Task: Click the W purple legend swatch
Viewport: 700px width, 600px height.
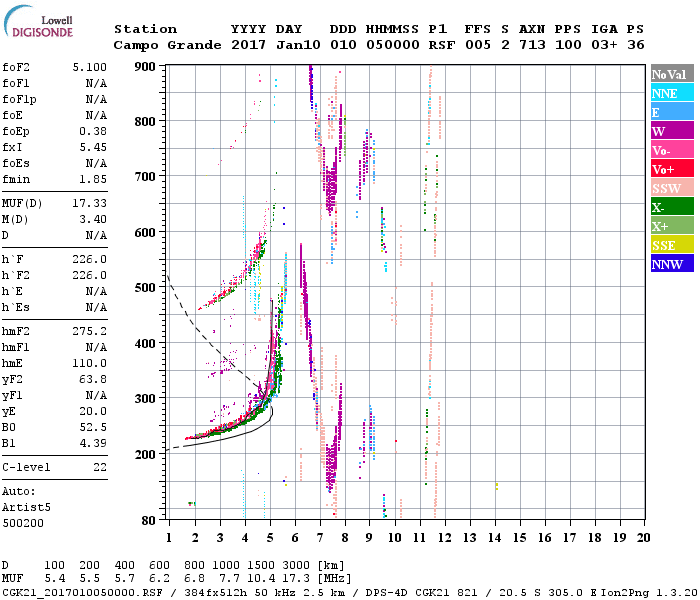Action: [672, 131]
